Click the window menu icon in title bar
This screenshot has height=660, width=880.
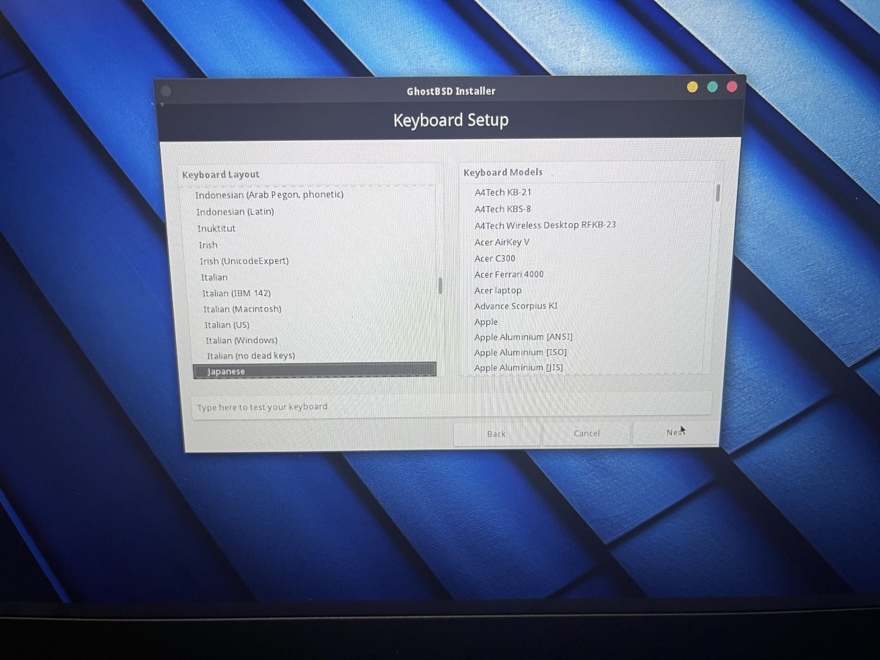click(x=166, y=91)
